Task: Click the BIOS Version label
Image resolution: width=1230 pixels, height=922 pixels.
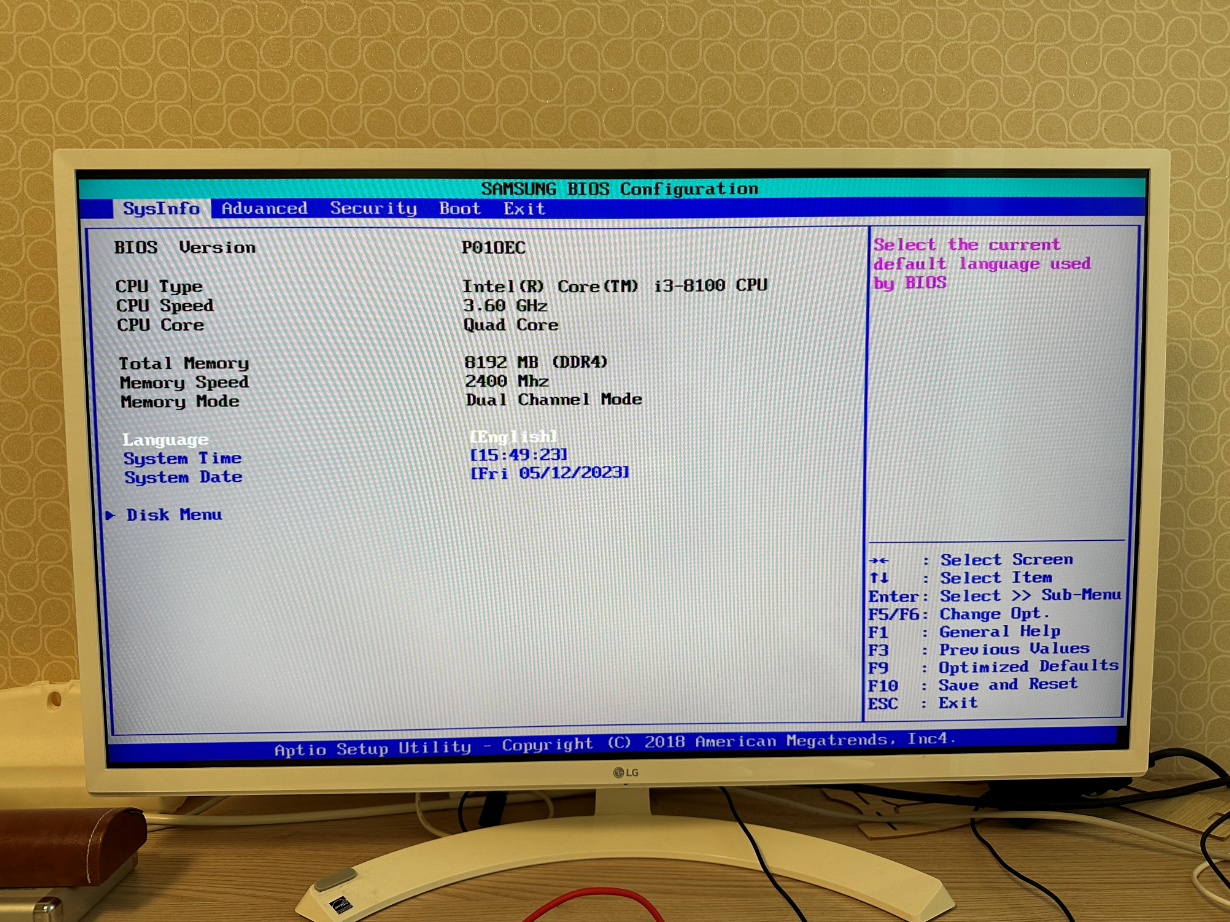Action: (185, 247)
